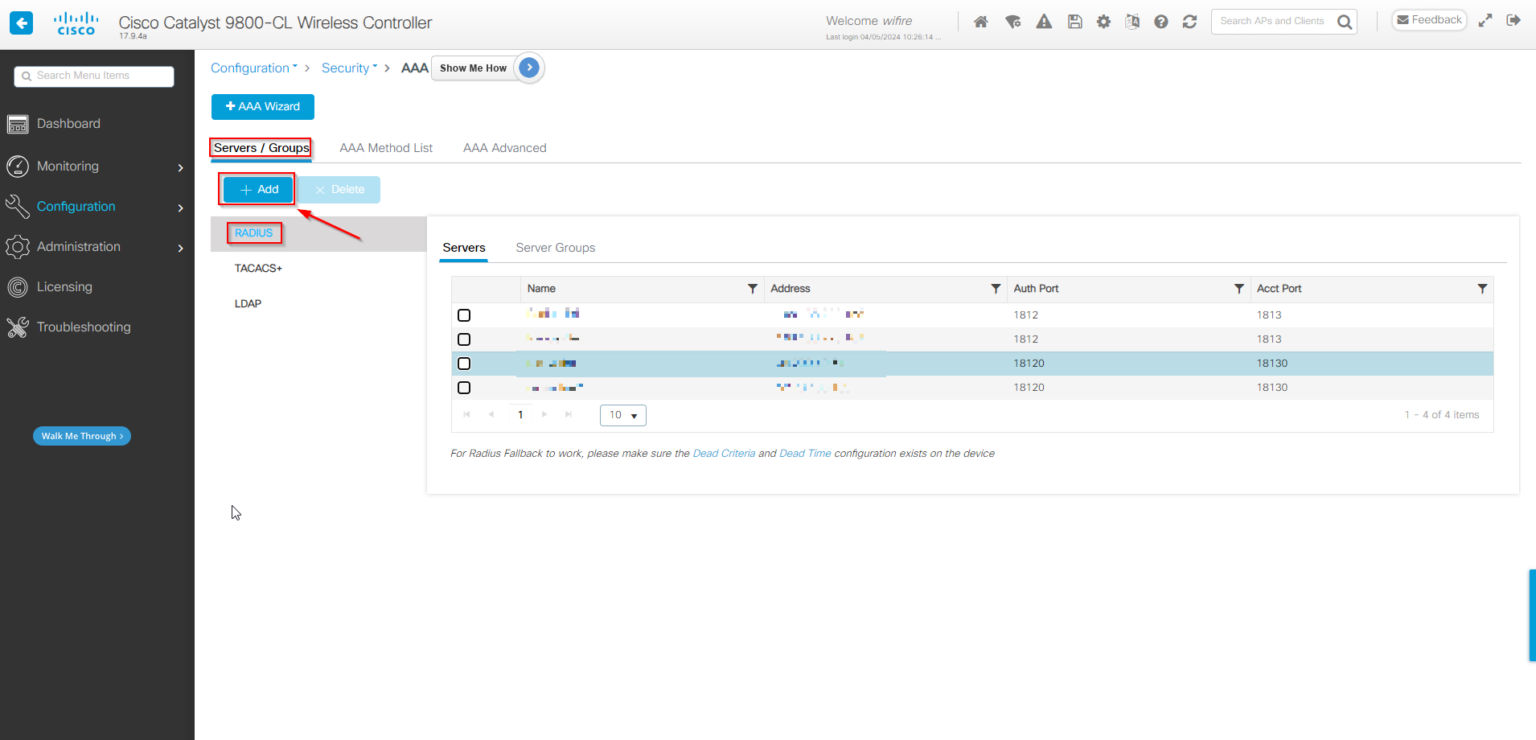This screenshot has height=740, width=1536.
Task: Launch the AAA Wizard
Action: [262, 107]
